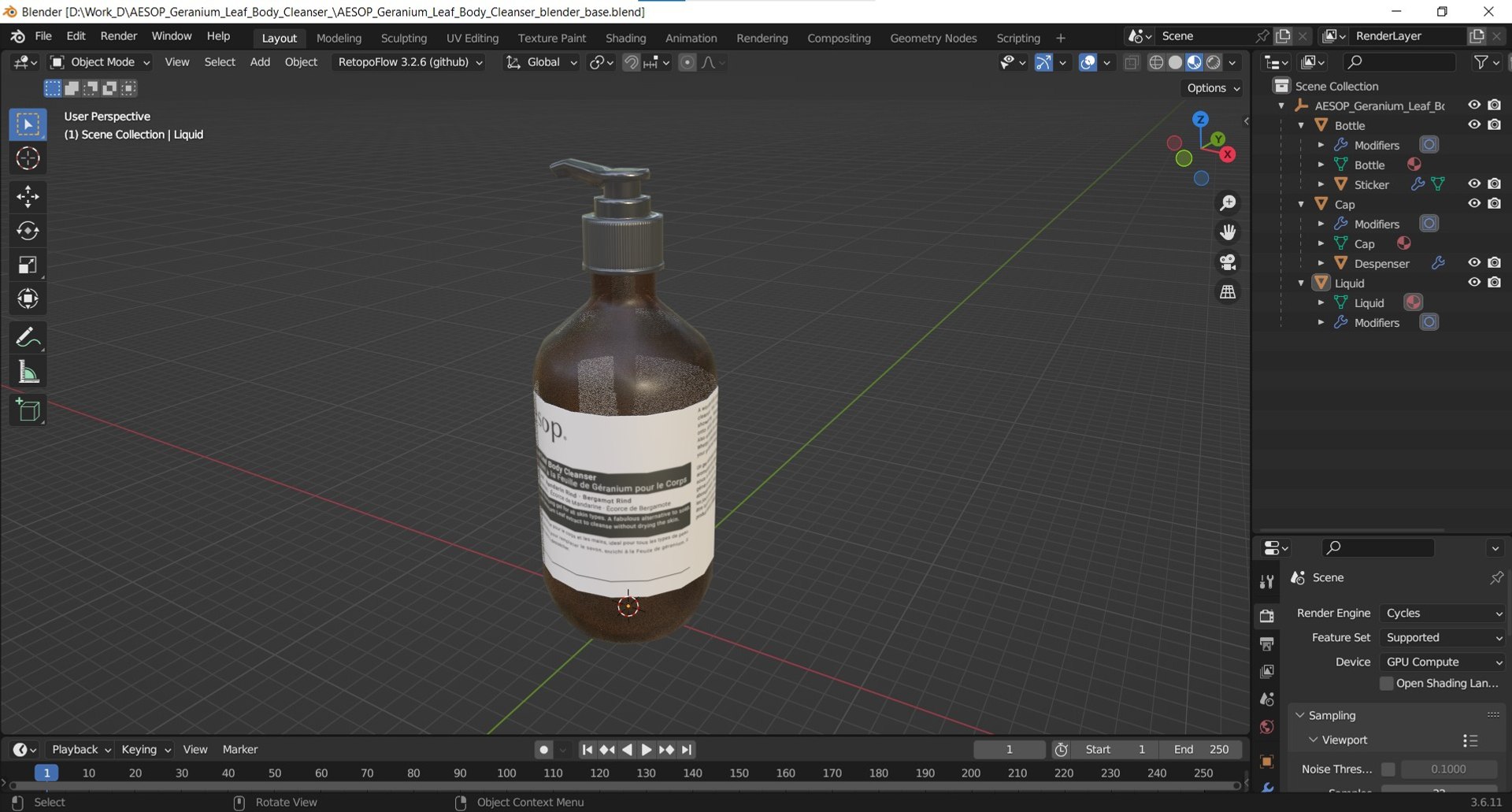The width and height of the screenshot is (1512, 812).
Task: Open the Render properties tab
Action: pos(1266,616)
